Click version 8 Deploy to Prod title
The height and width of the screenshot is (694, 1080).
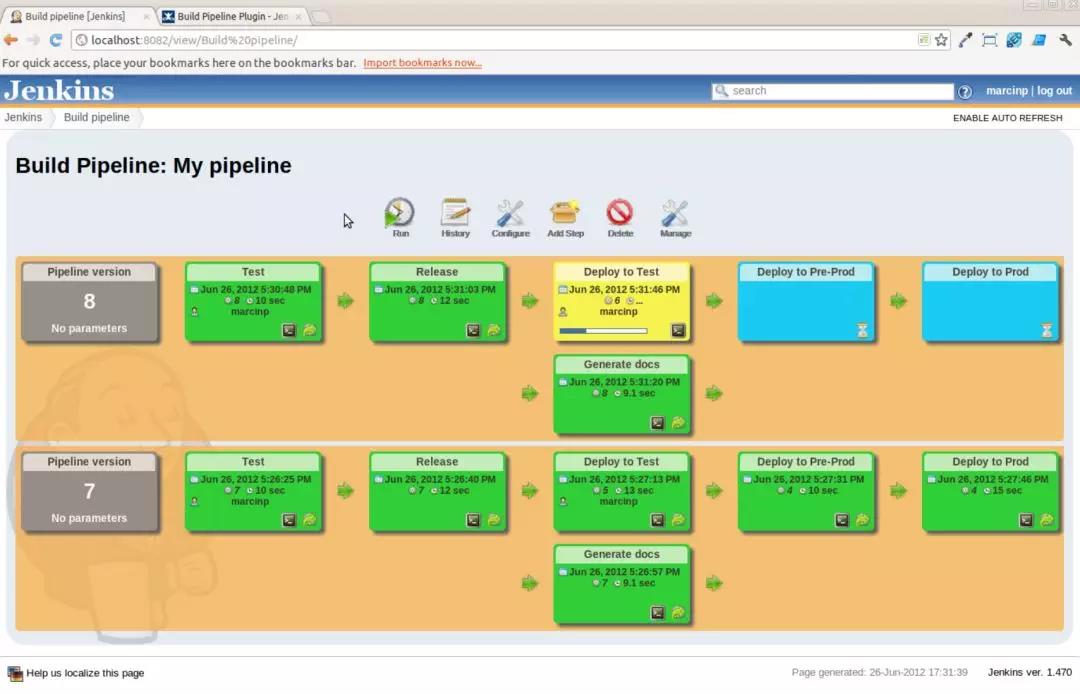990,272
